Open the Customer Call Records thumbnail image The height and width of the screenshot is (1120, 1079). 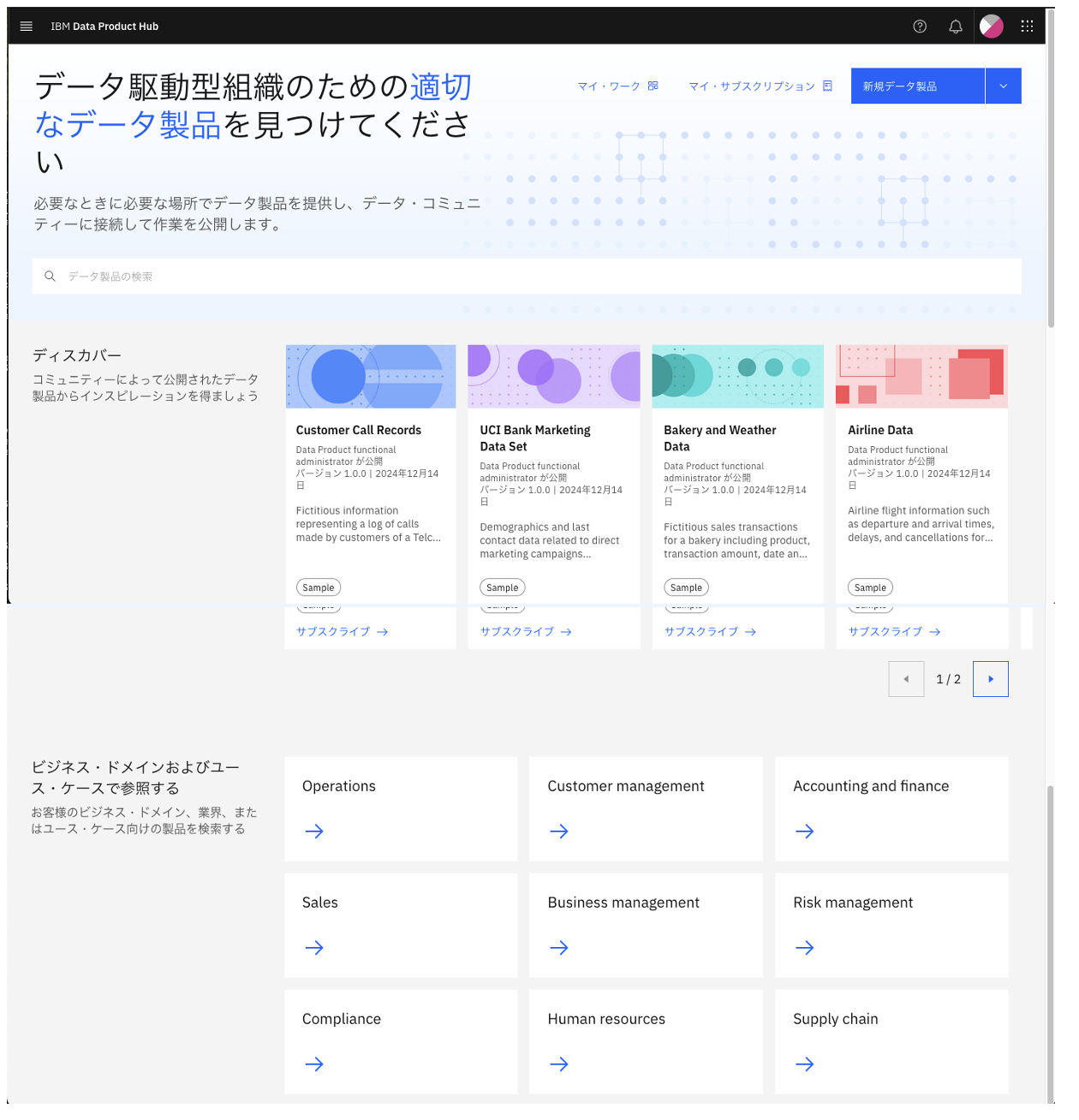tap(370, 376)
